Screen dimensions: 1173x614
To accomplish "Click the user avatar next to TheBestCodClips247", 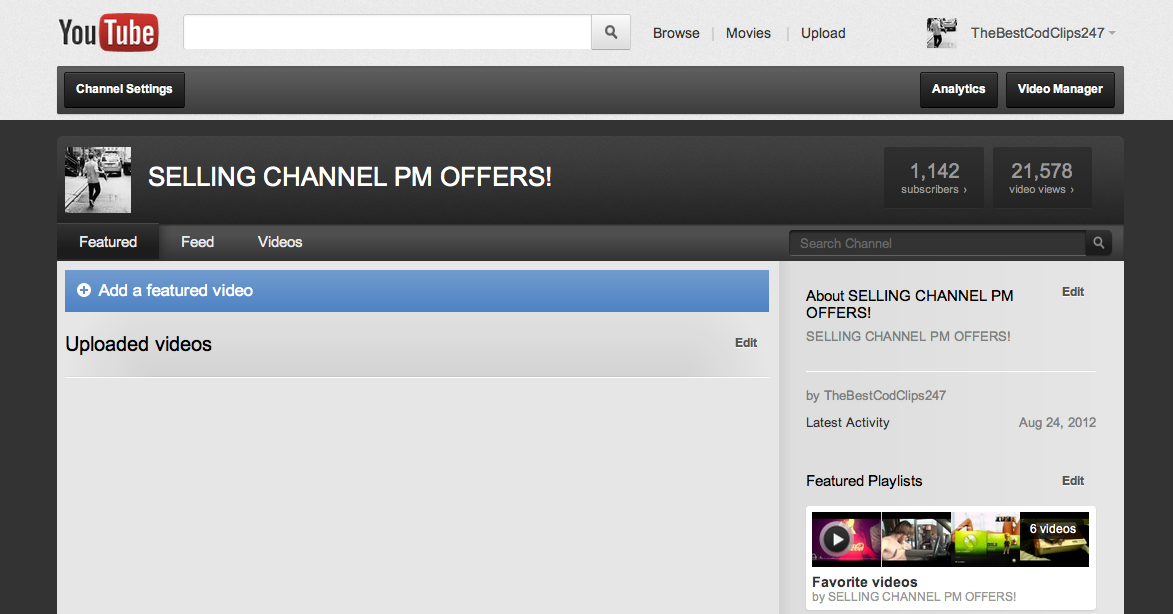I will 942,33.
